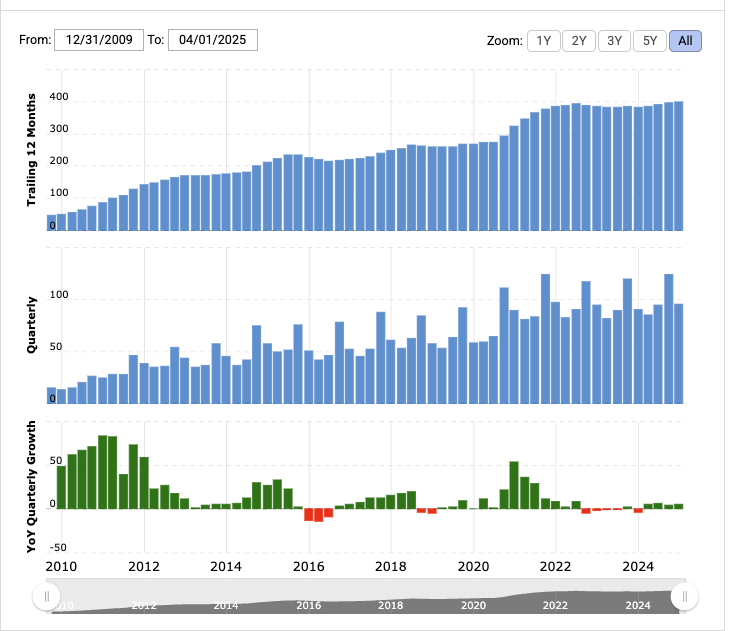Click the 2024 x-axis year label
Screen dimensions: 735x631
tap(637, 565)
